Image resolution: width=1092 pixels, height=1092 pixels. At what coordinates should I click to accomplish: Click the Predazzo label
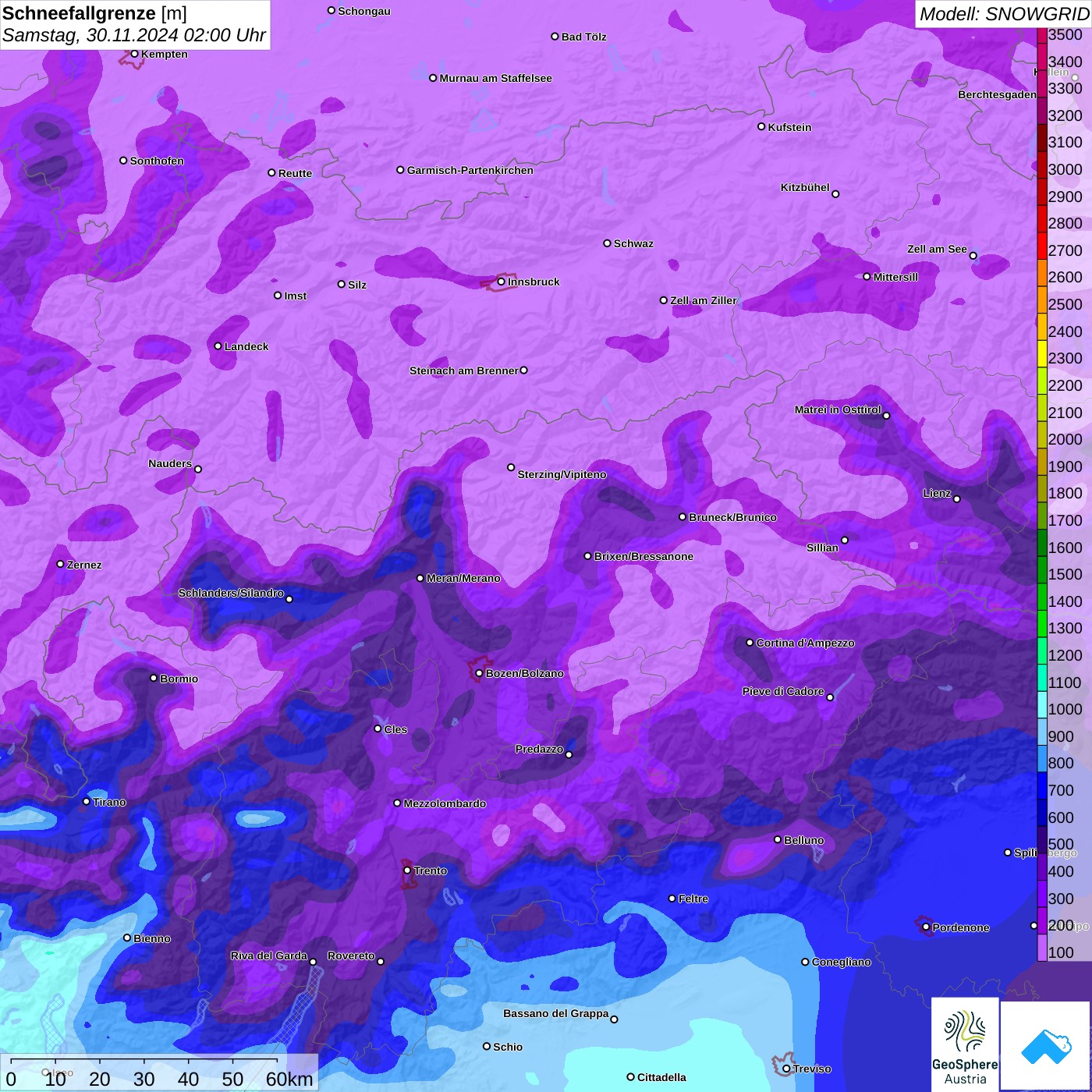coord(539,749)
